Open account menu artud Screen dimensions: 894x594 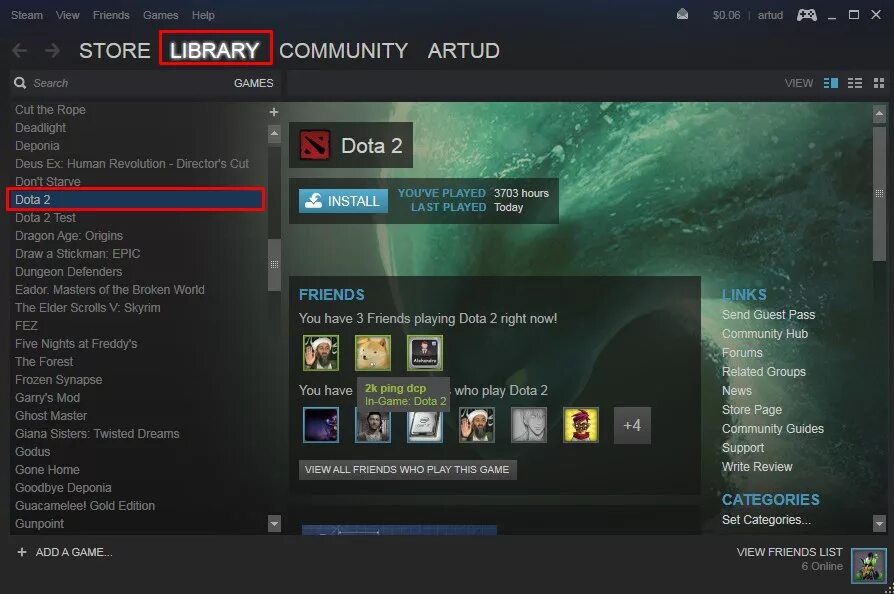point(770,15)
